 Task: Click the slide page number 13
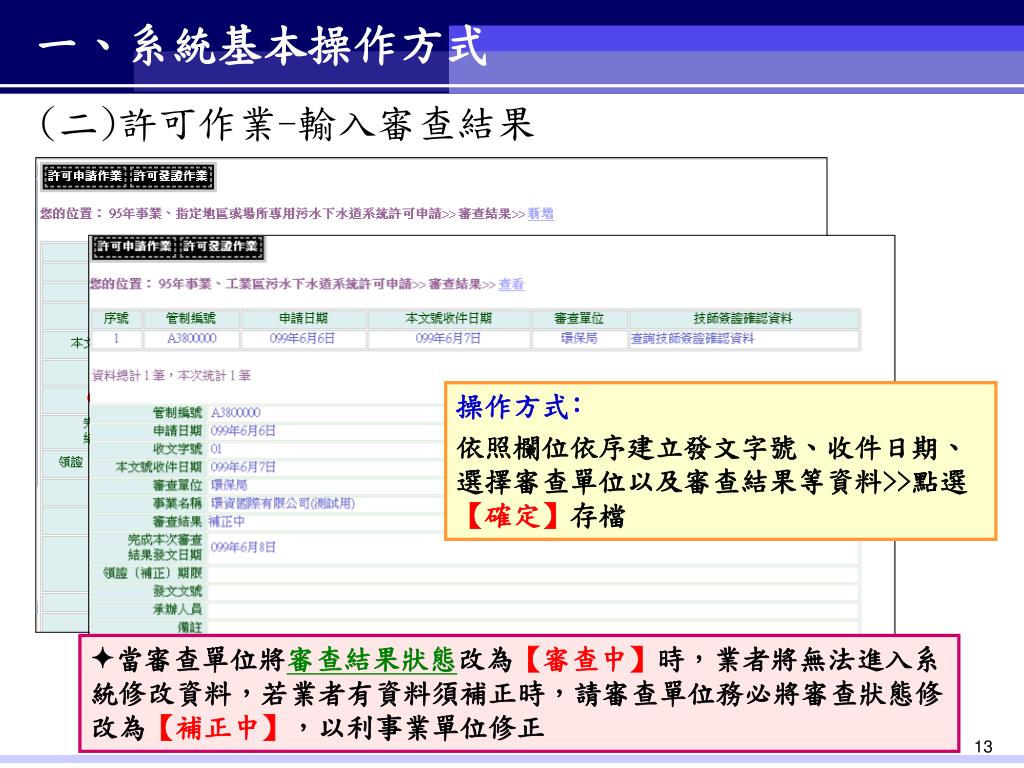983,746
